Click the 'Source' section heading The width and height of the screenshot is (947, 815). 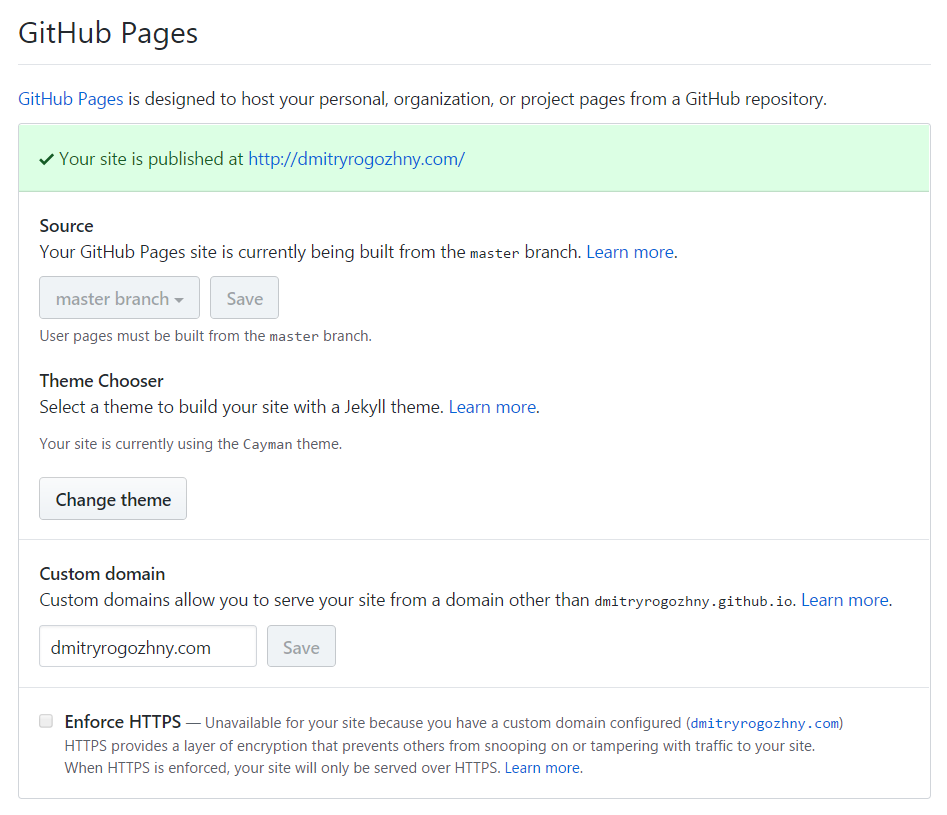(66, 226)
